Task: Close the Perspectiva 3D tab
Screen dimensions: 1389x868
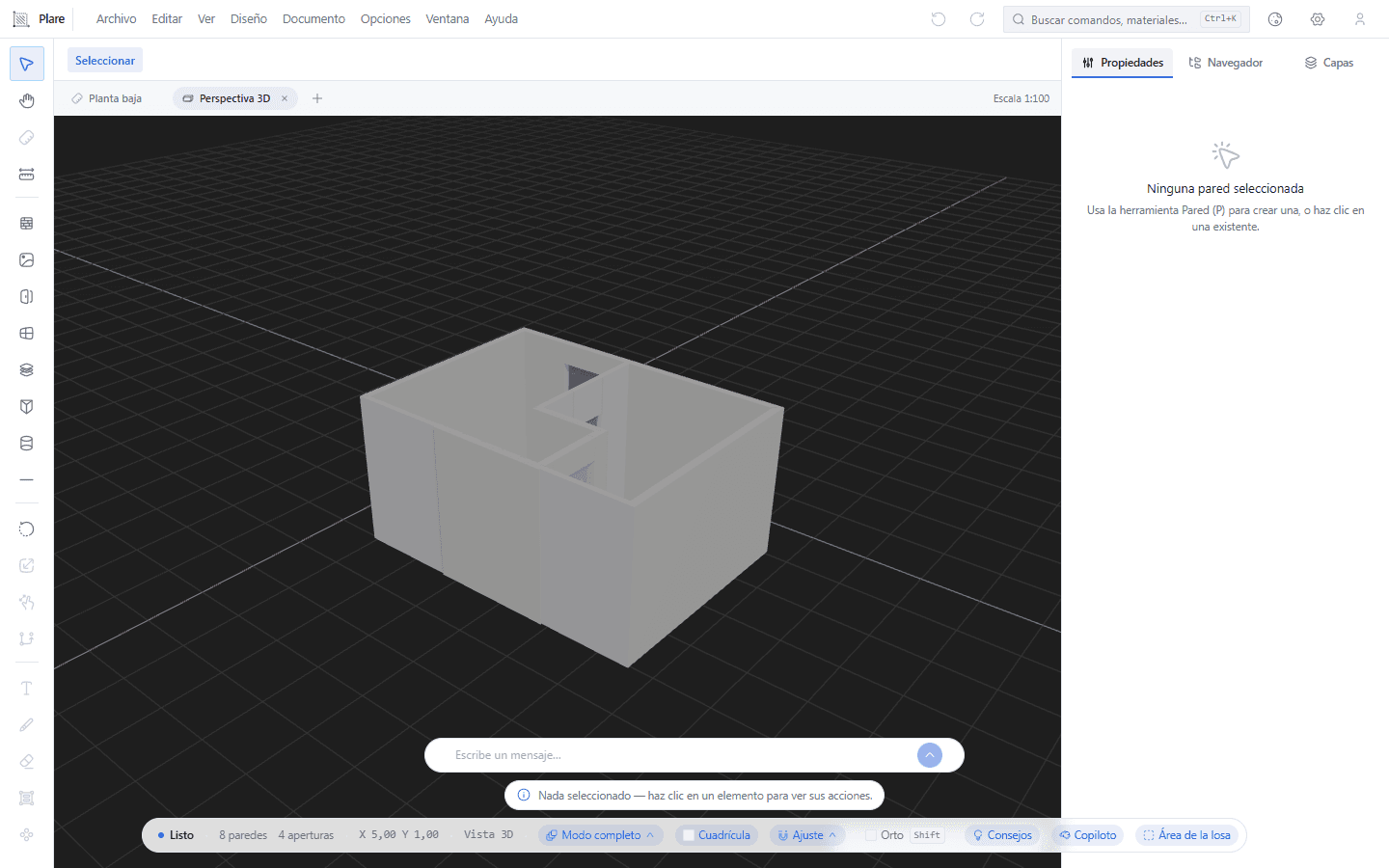Action: pyautogui.click(x=285, y=98)
